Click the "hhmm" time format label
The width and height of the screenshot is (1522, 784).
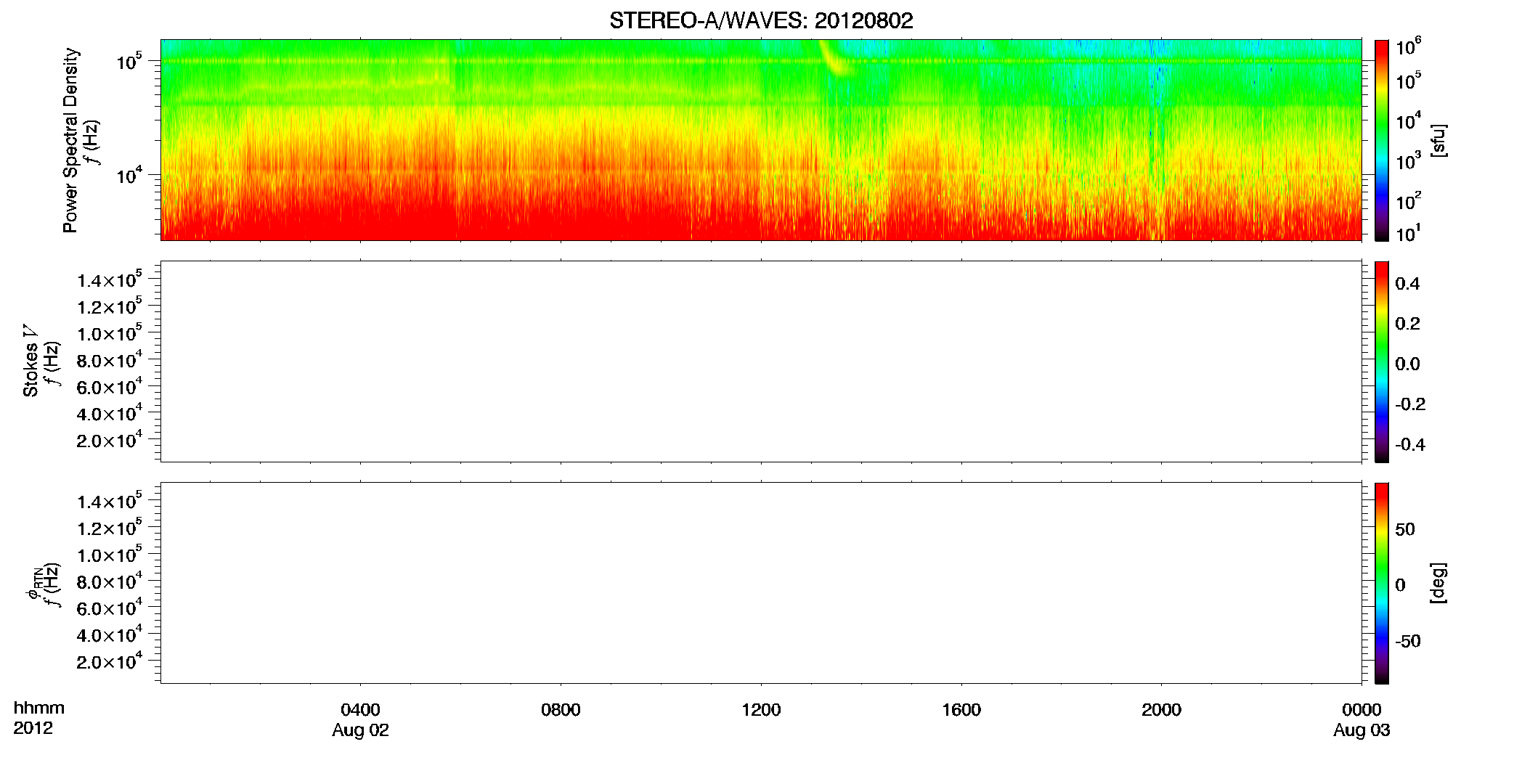click(x=39, y=708)
